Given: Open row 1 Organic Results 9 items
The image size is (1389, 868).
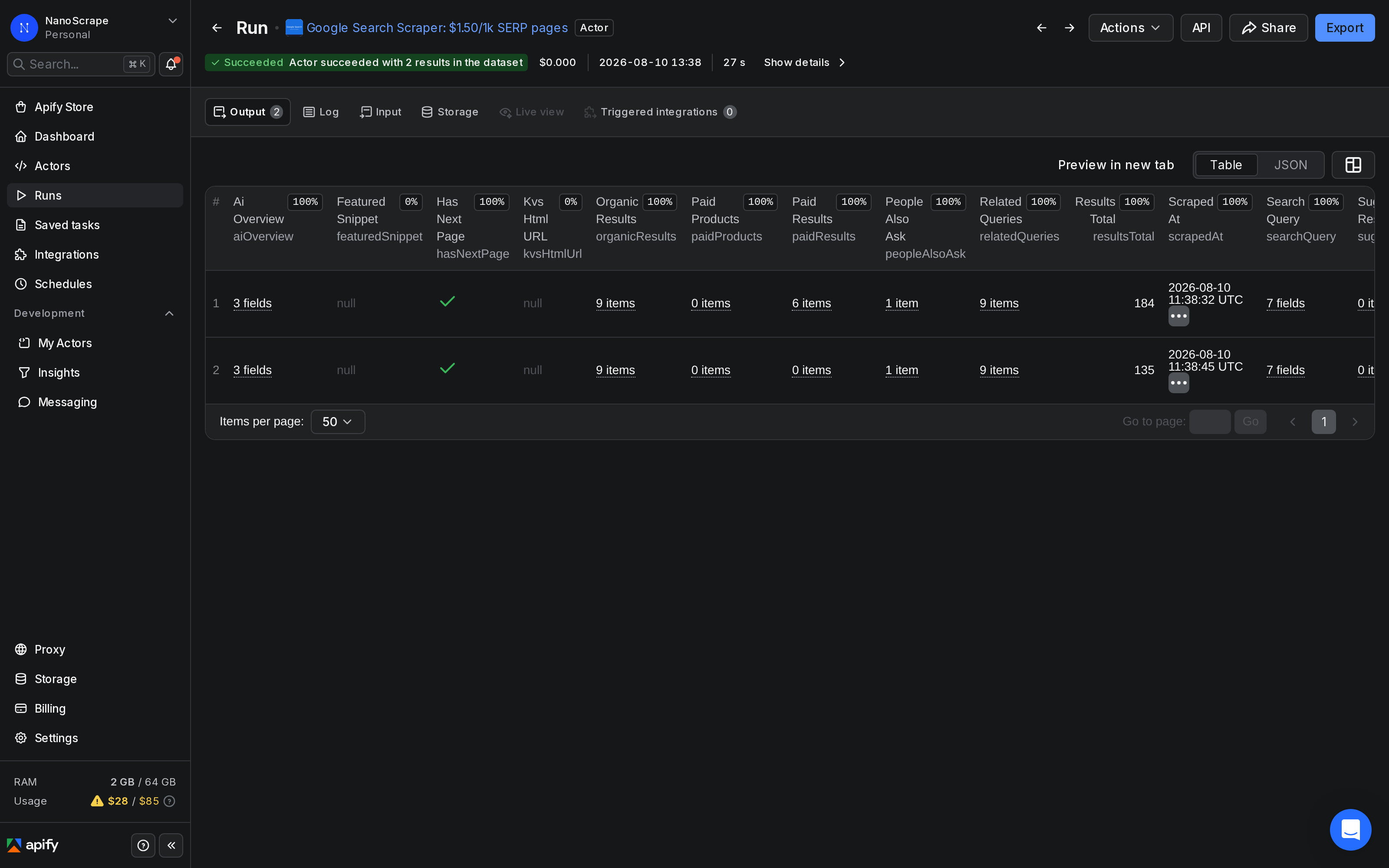Looking at the screenshot, I should (x=616, y=304).
